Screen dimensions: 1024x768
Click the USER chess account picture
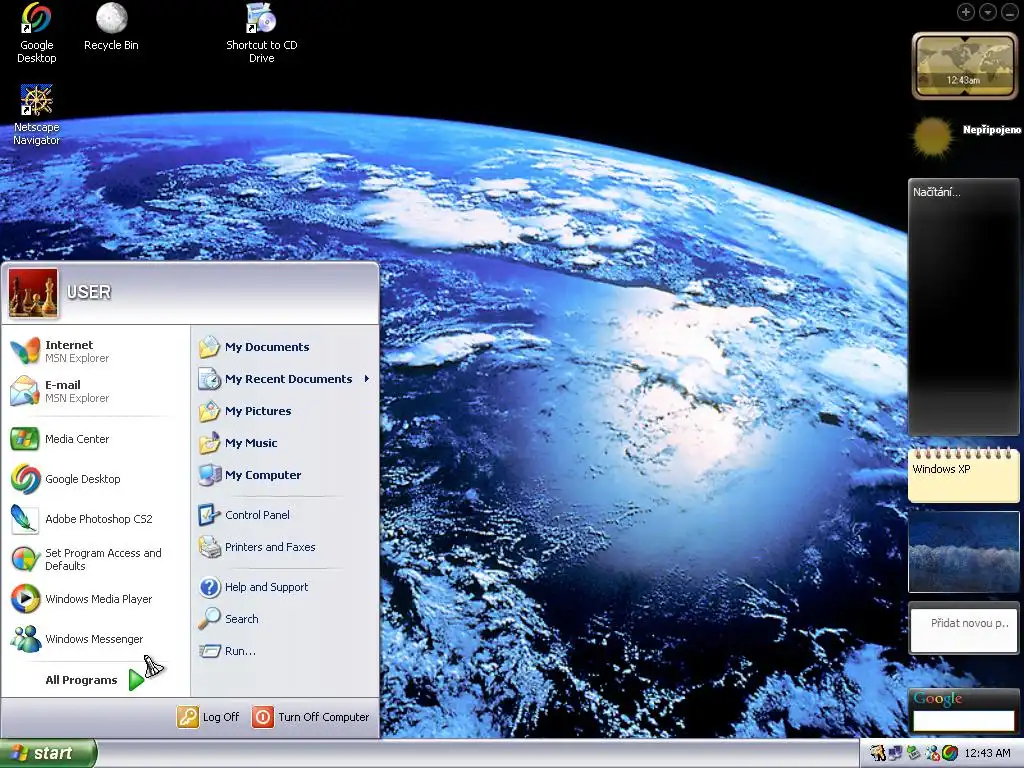pos(33,293)
